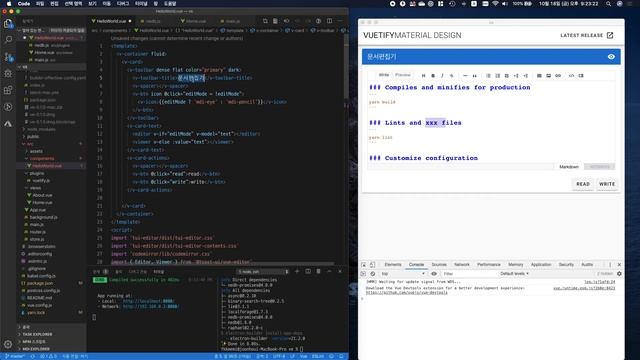Screen dimensions: 640x360
Task: Switch to the Preview tab in markdown editor
Action: pos(403,75)
